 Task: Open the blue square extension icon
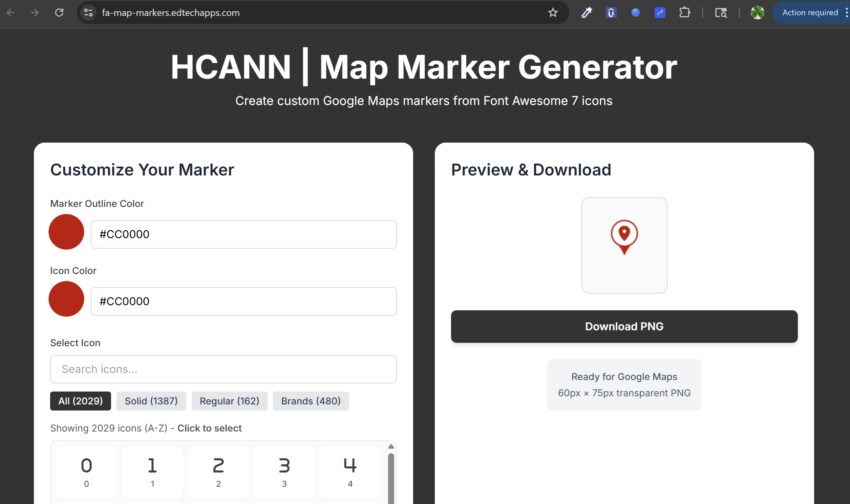[660, 12]
